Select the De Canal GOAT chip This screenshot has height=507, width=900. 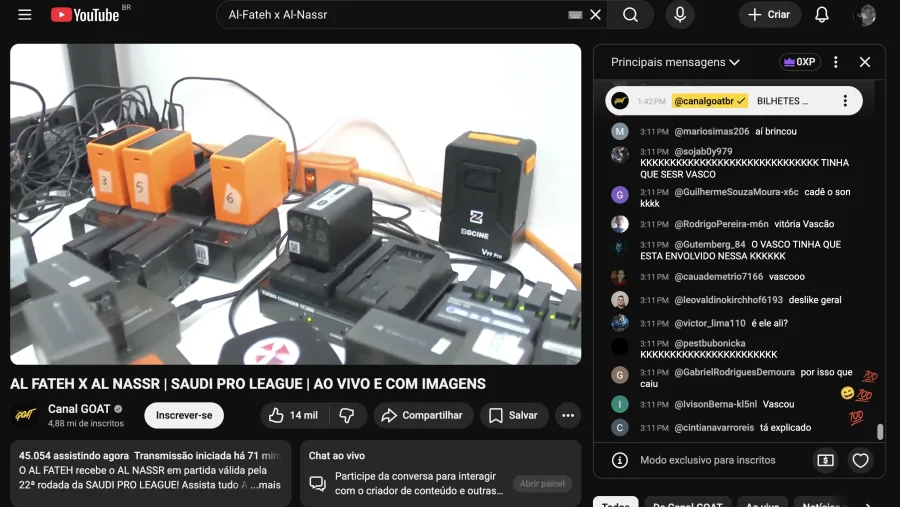688,502
